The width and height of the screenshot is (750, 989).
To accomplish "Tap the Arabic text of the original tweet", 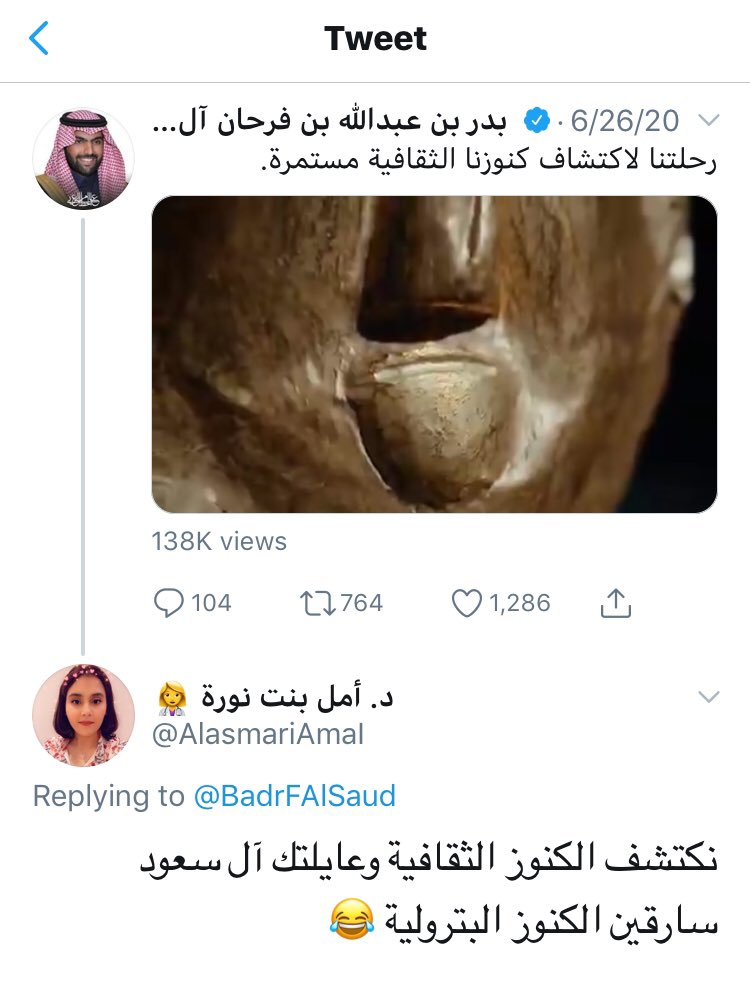I will 488,160.
